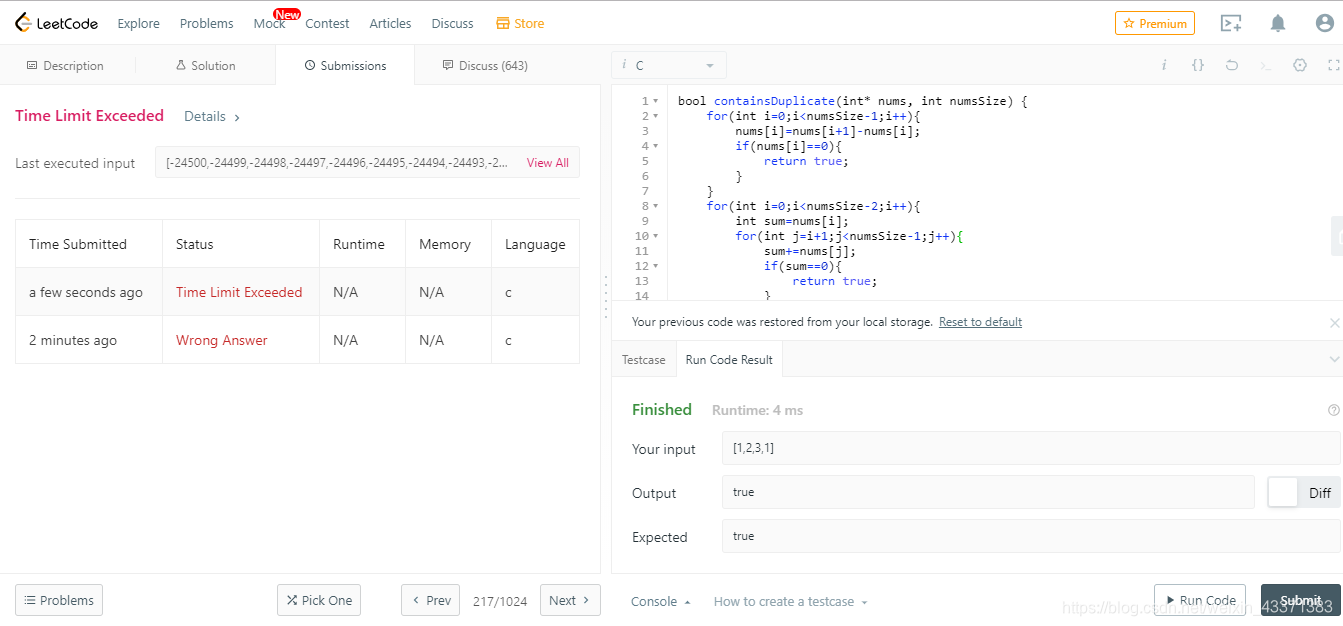
Task: Switch to the Solution tab
Action: pyautogui.click(x=205, y=65)
